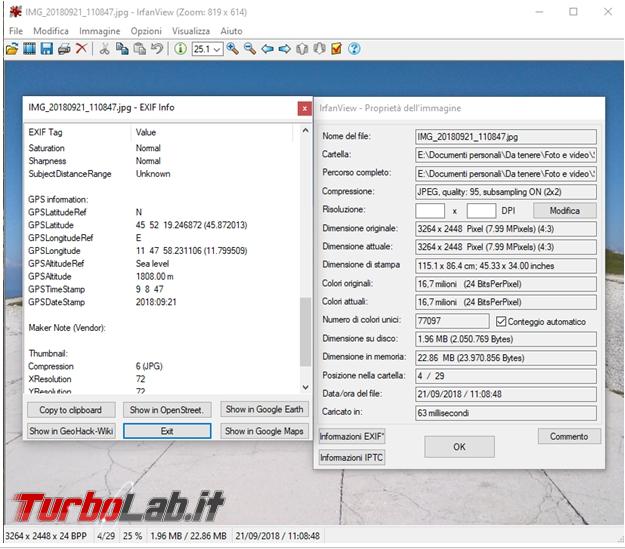The height and width of the screenshot is (549, 625).
Task: Click the EXIF list scrollbar thumb
Action: [305, 332]
